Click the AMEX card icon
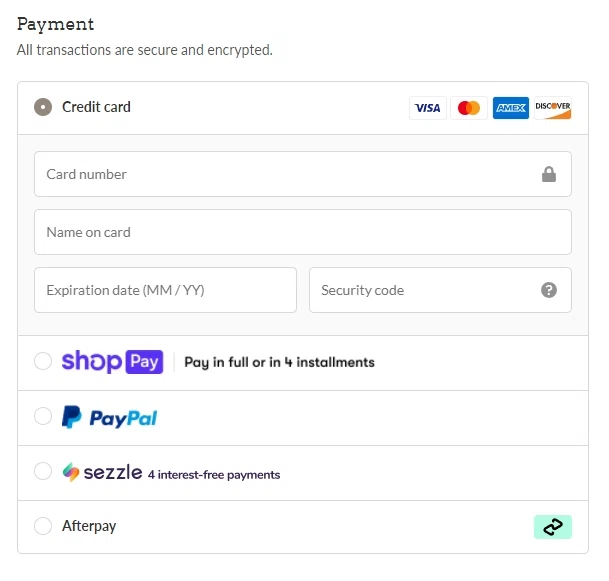The image size is (609, 581). 511,108
